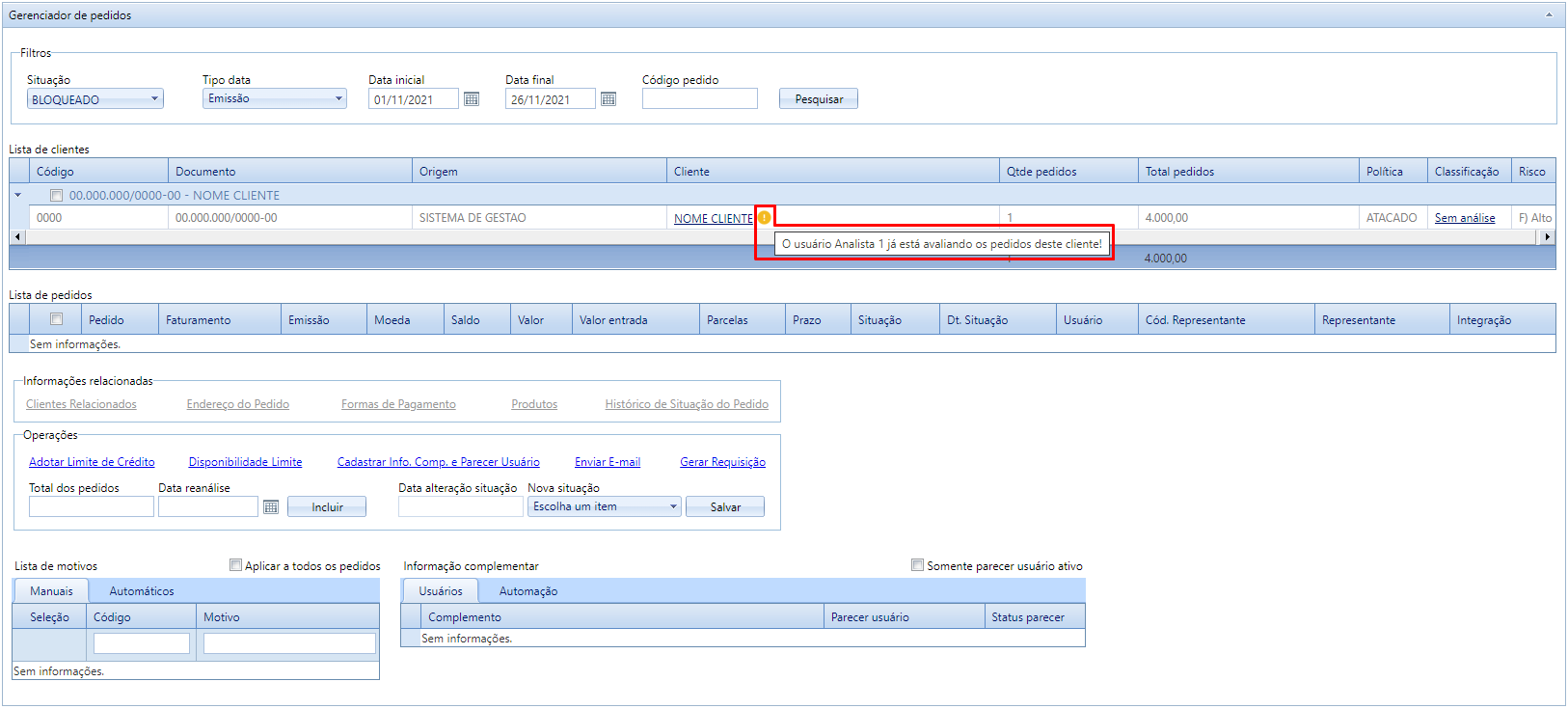This screenshot has height=709, width=1568.
Task: Sort clients by Total pedidos header
Action: pos(1249,171)
